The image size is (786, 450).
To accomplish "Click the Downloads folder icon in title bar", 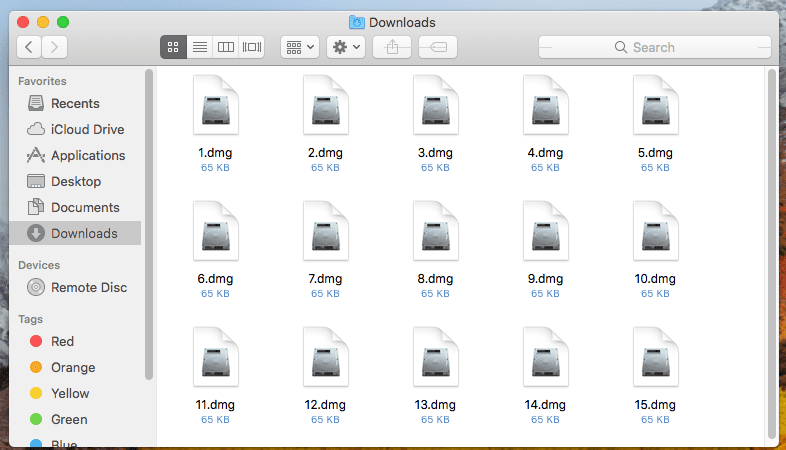I will (357, 22).
